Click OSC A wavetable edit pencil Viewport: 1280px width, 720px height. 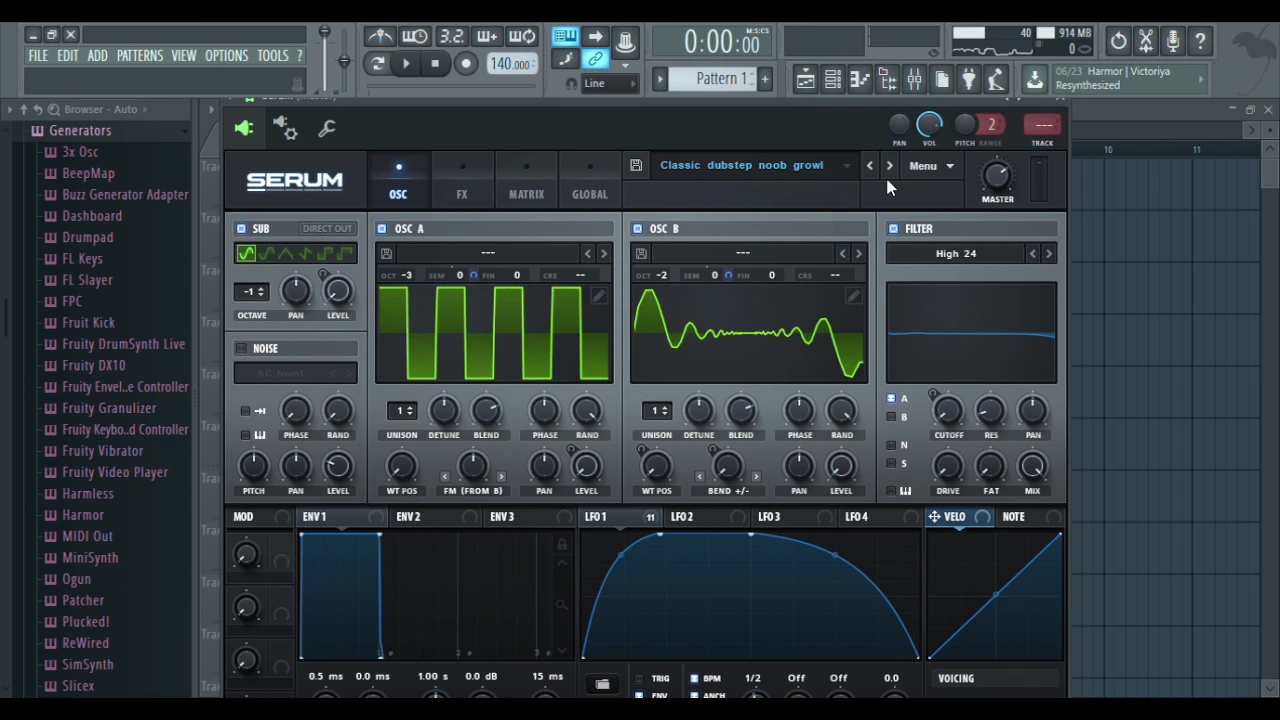coord(598,297)
